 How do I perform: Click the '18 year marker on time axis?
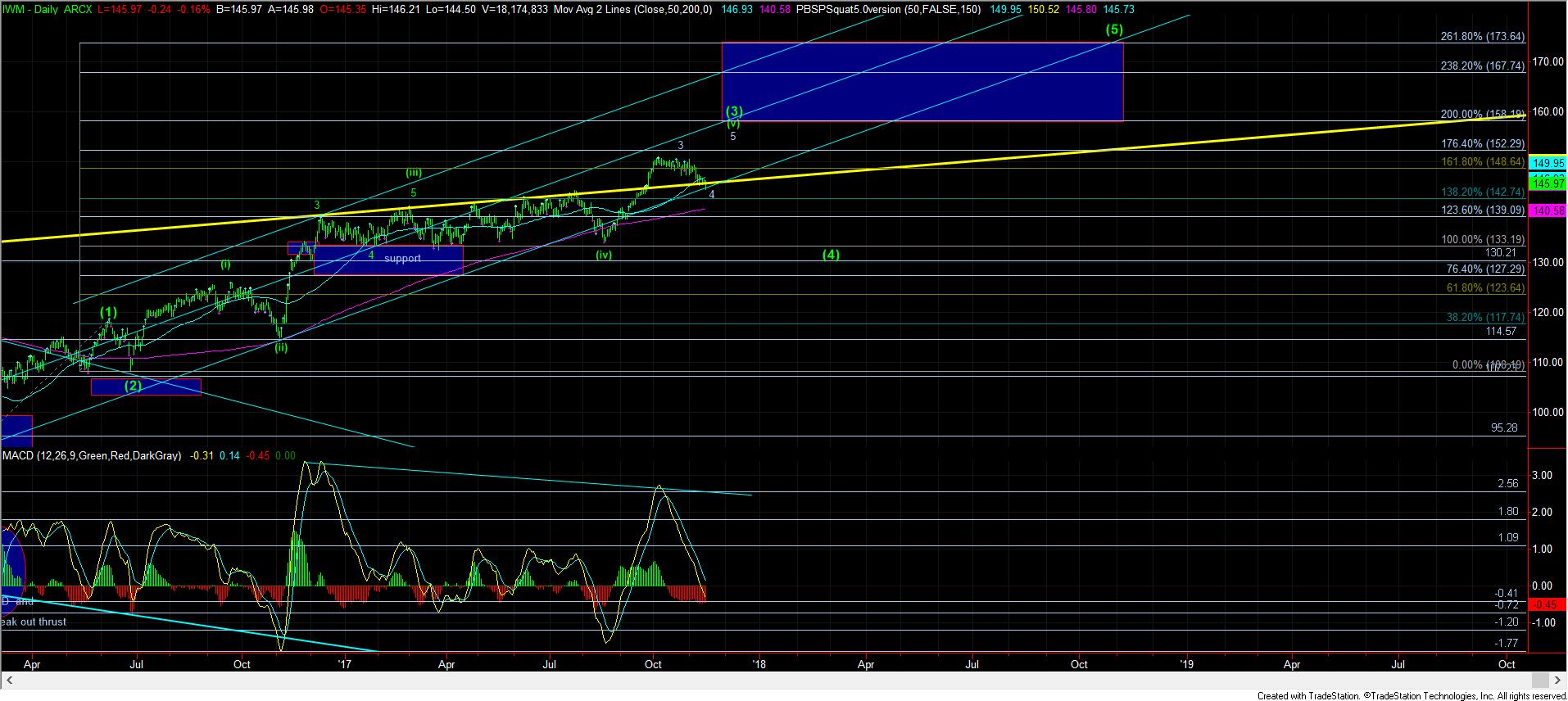click(x=759, y=664)
